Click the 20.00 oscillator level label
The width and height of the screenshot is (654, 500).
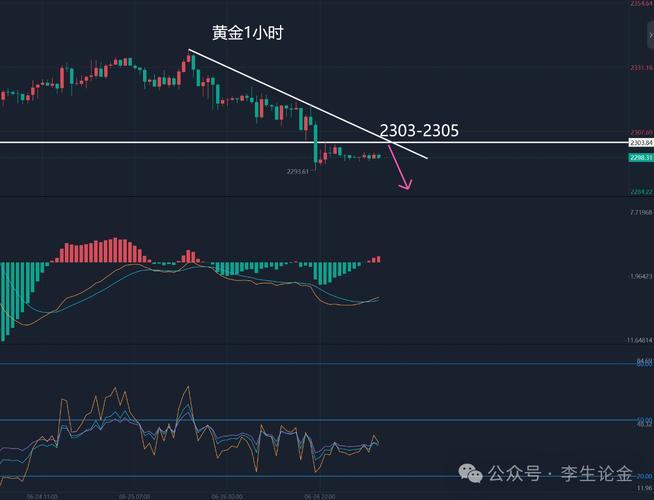click(644, 476)
